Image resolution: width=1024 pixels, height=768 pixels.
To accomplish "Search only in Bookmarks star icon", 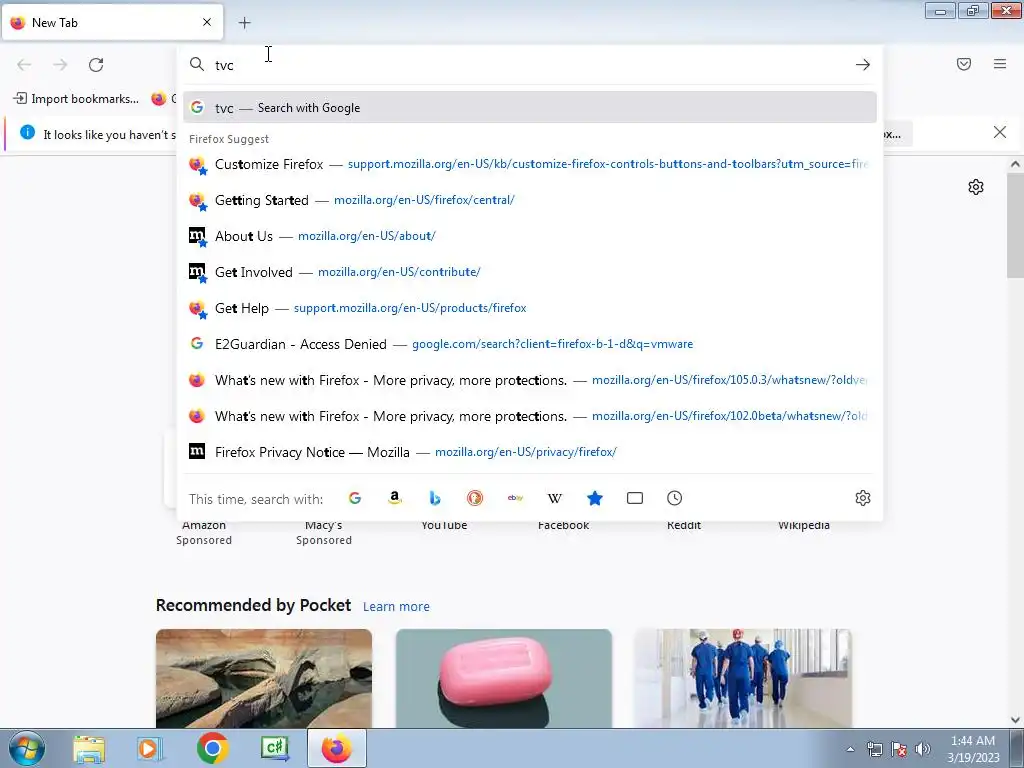I will (595, 498).
